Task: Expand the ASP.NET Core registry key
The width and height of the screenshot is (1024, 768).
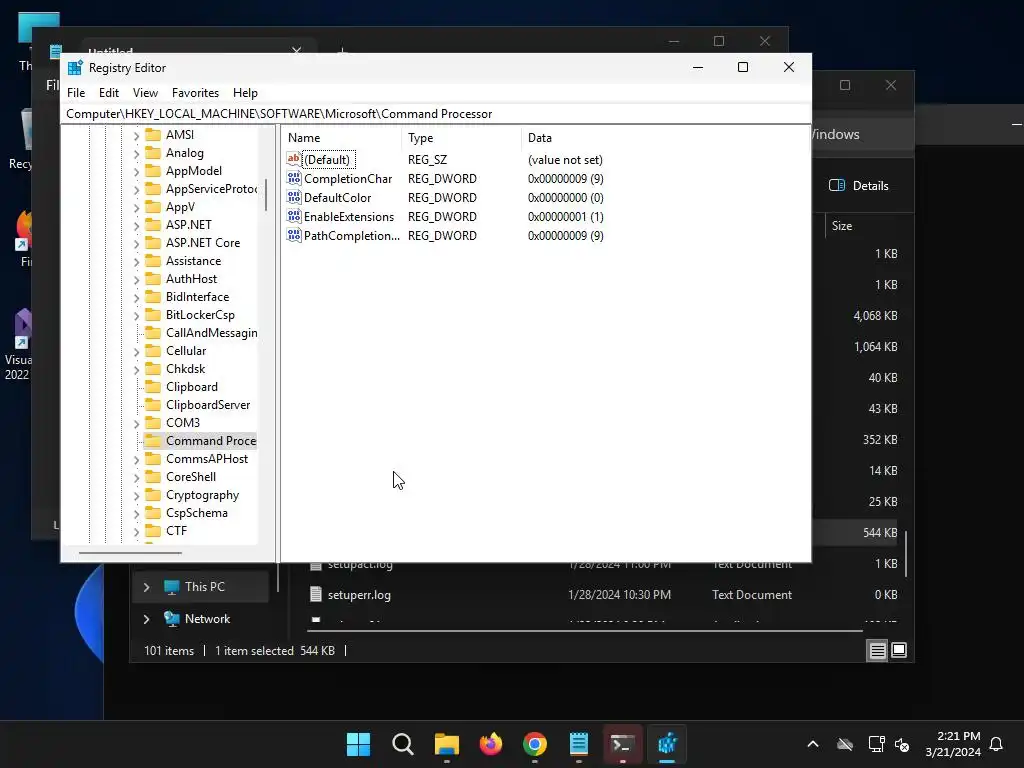Action: coord(136,244)
